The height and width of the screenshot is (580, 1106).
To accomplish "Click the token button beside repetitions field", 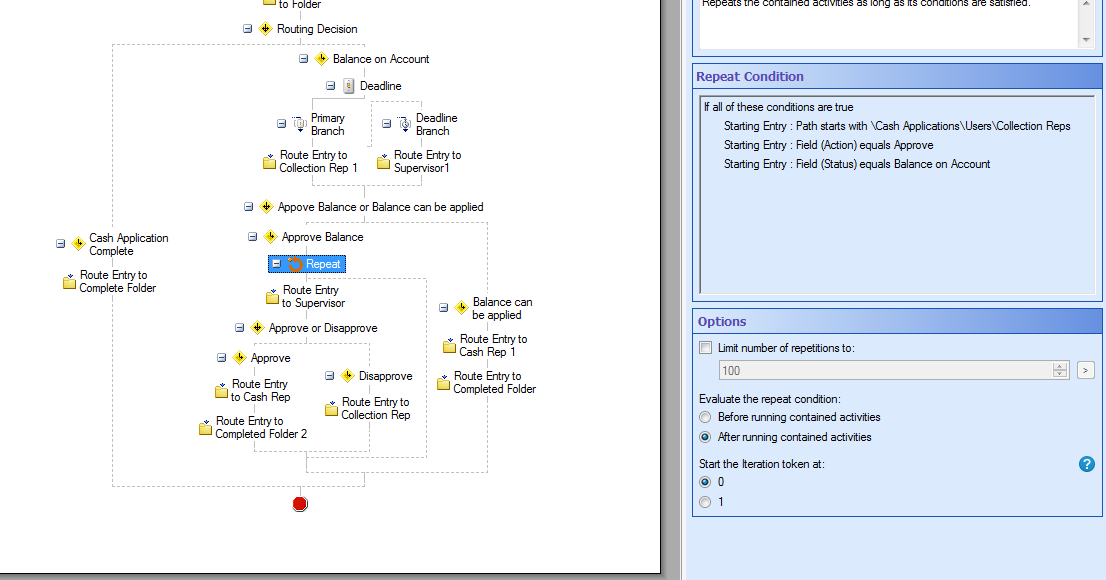I will click(1085, 371).
